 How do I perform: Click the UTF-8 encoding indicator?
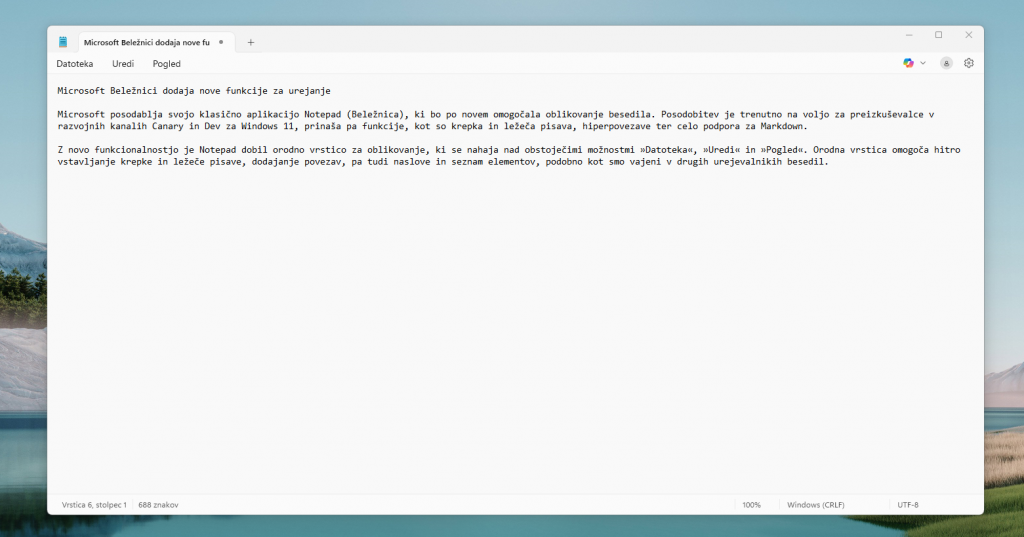(x=908, y=505)
